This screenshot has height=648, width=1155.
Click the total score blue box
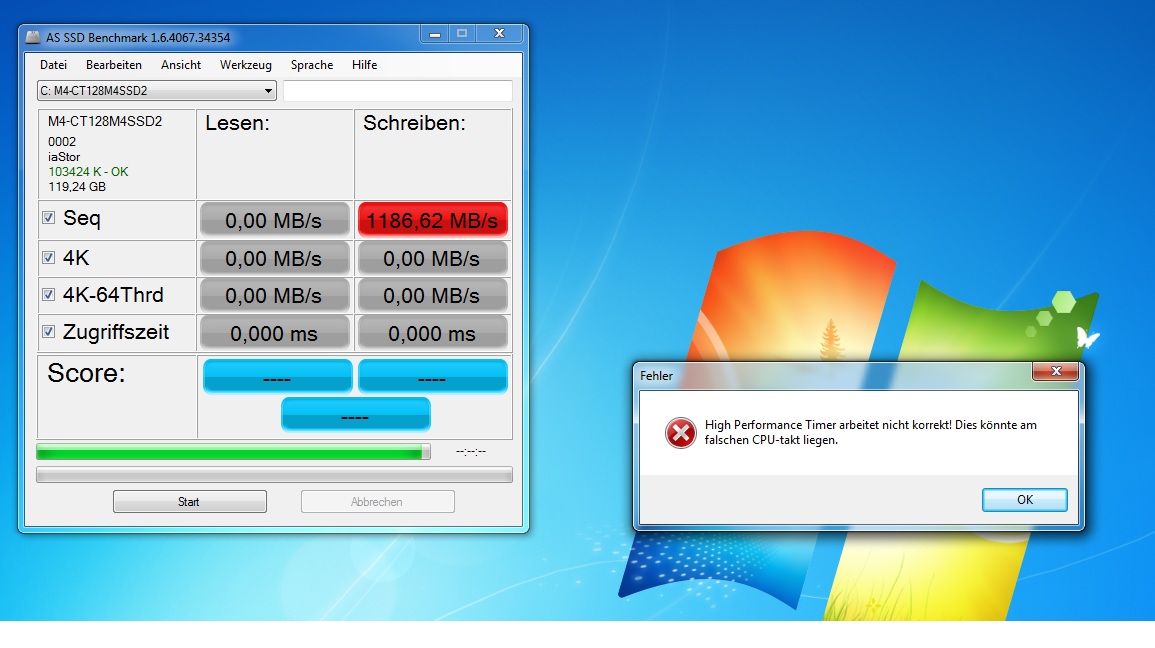(x=355, y=415)
